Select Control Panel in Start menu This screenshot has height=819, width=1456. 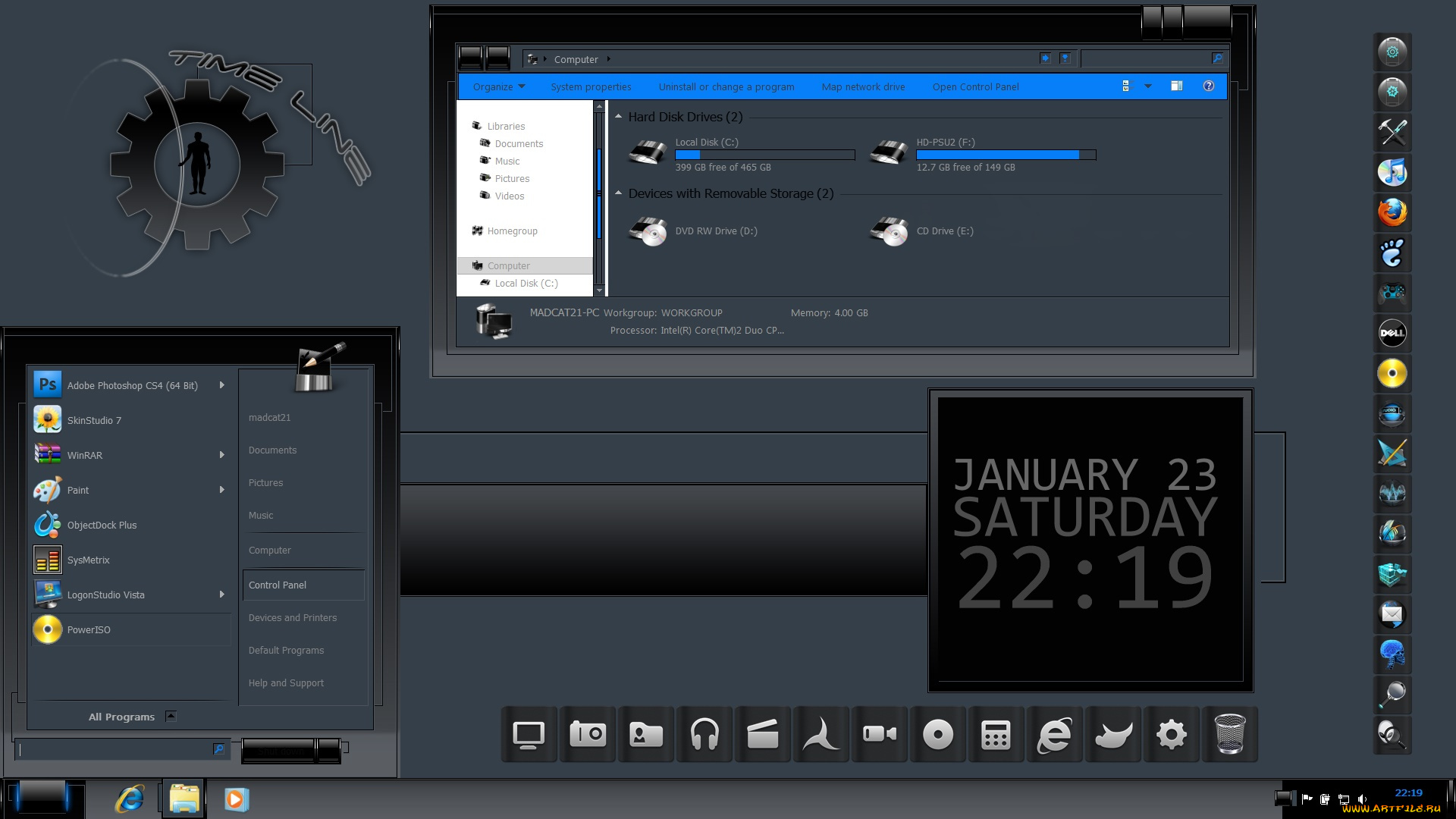click(x=278, y=585)
